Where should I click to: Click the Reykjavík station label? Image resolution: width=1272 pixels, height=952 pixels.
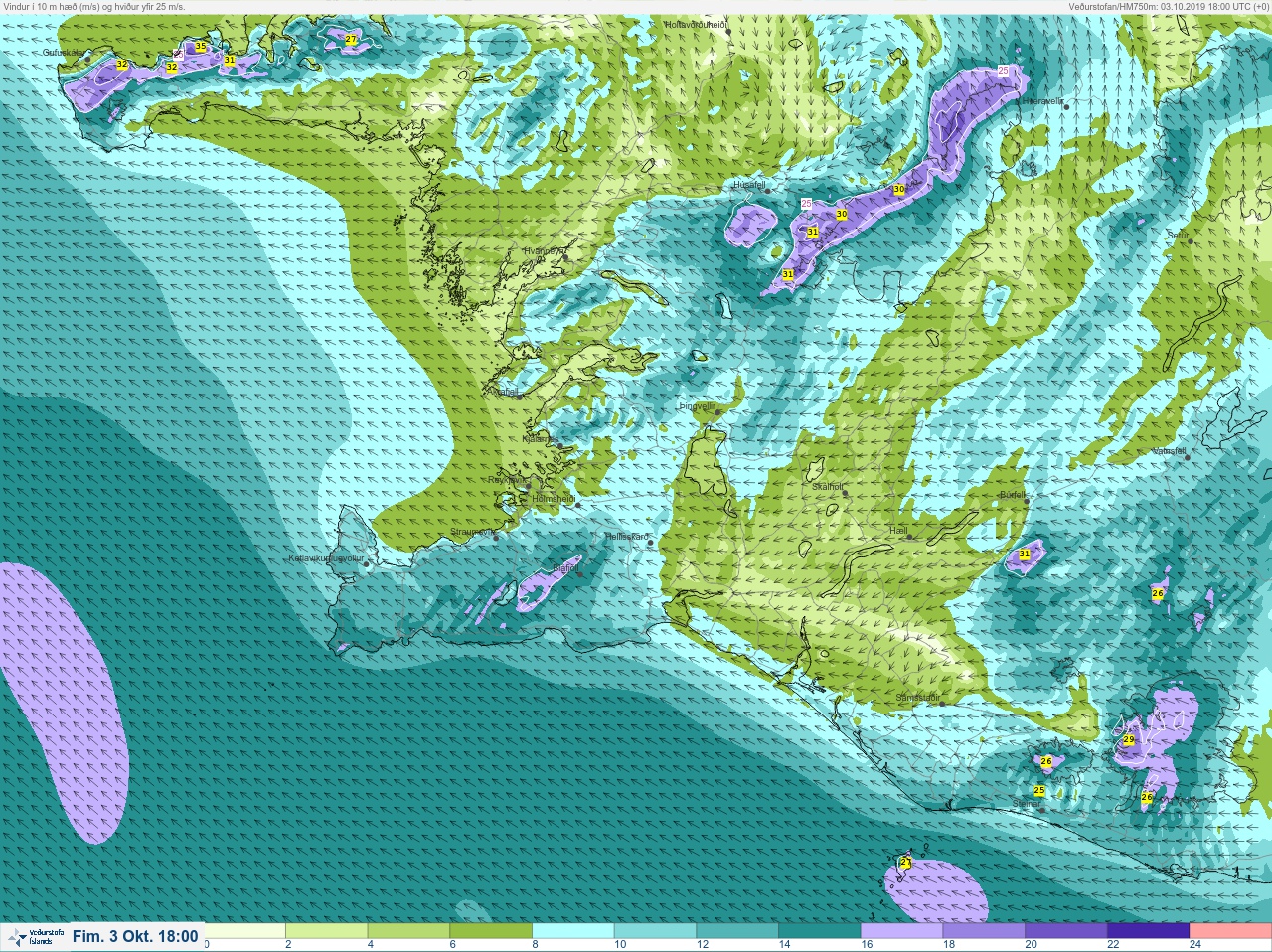pos(506,479)
